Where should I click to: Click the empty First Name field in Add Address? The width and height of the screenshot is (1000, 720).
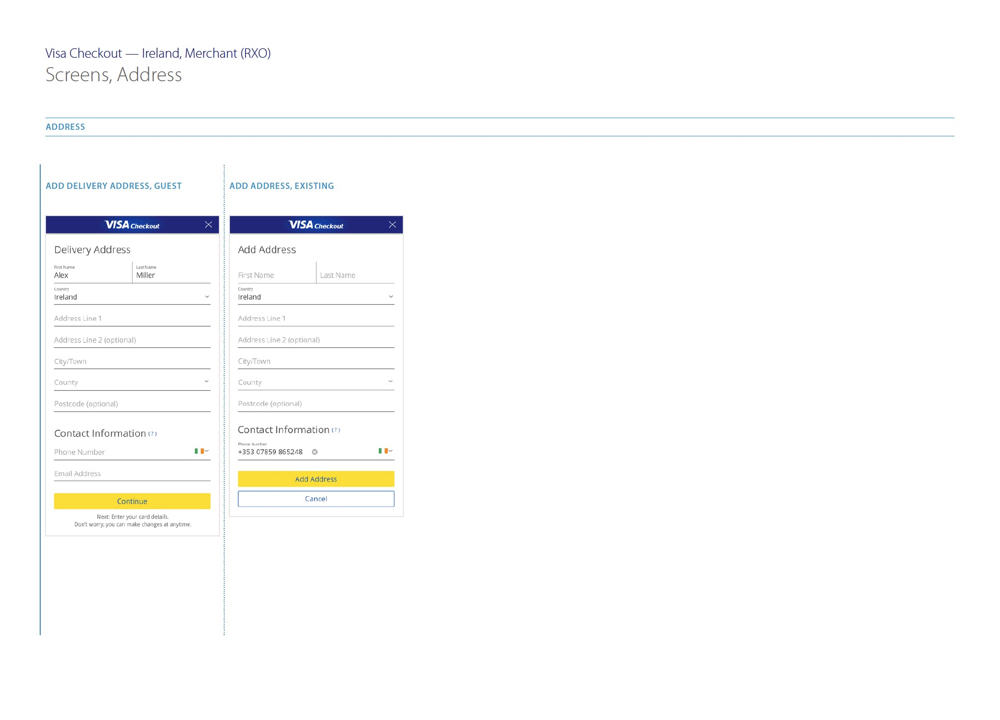coord(275,275)
